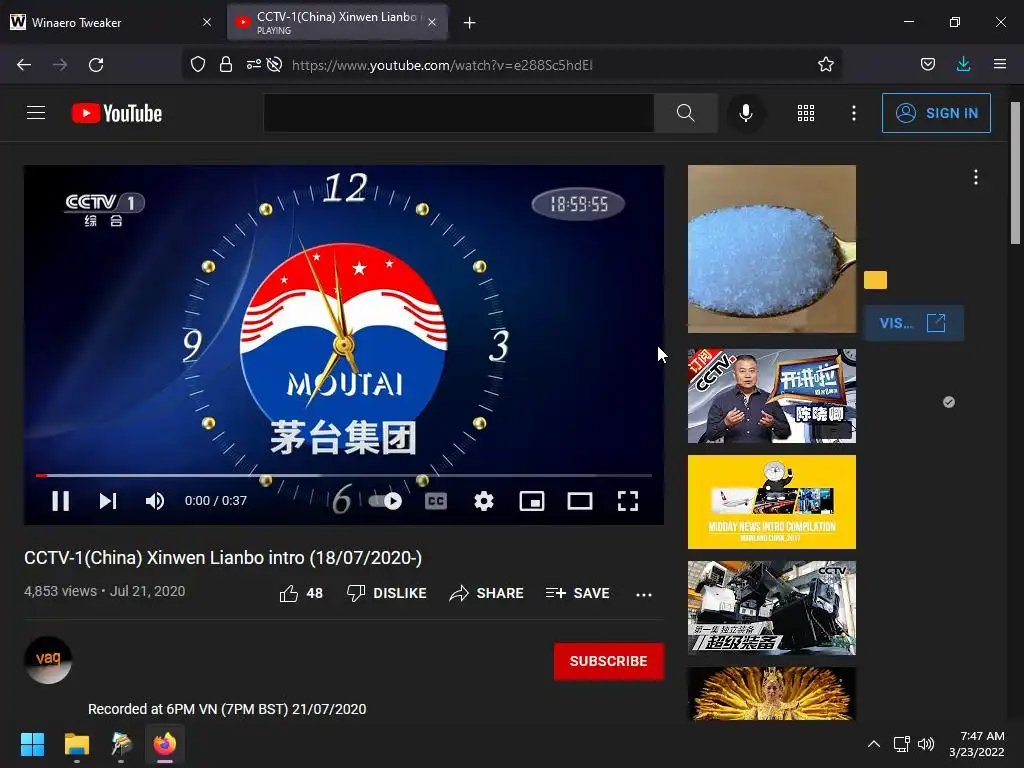Open the CCTV presenter video thumbnail
The image size is (1024, 768).
click(x=771, y=396)
